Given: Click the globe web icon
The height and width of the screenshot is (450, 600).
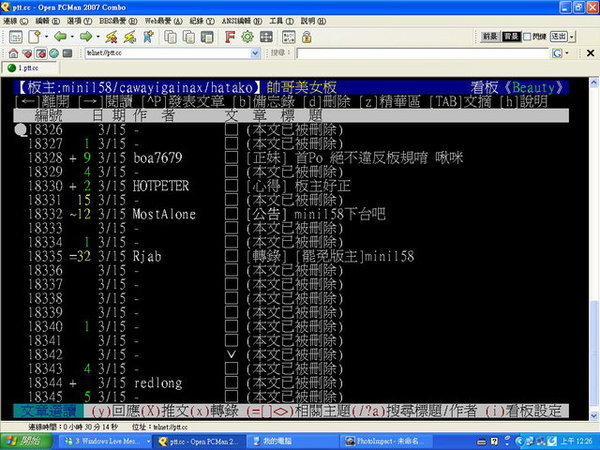Looking at the screenshot, I should coord(54,53).
